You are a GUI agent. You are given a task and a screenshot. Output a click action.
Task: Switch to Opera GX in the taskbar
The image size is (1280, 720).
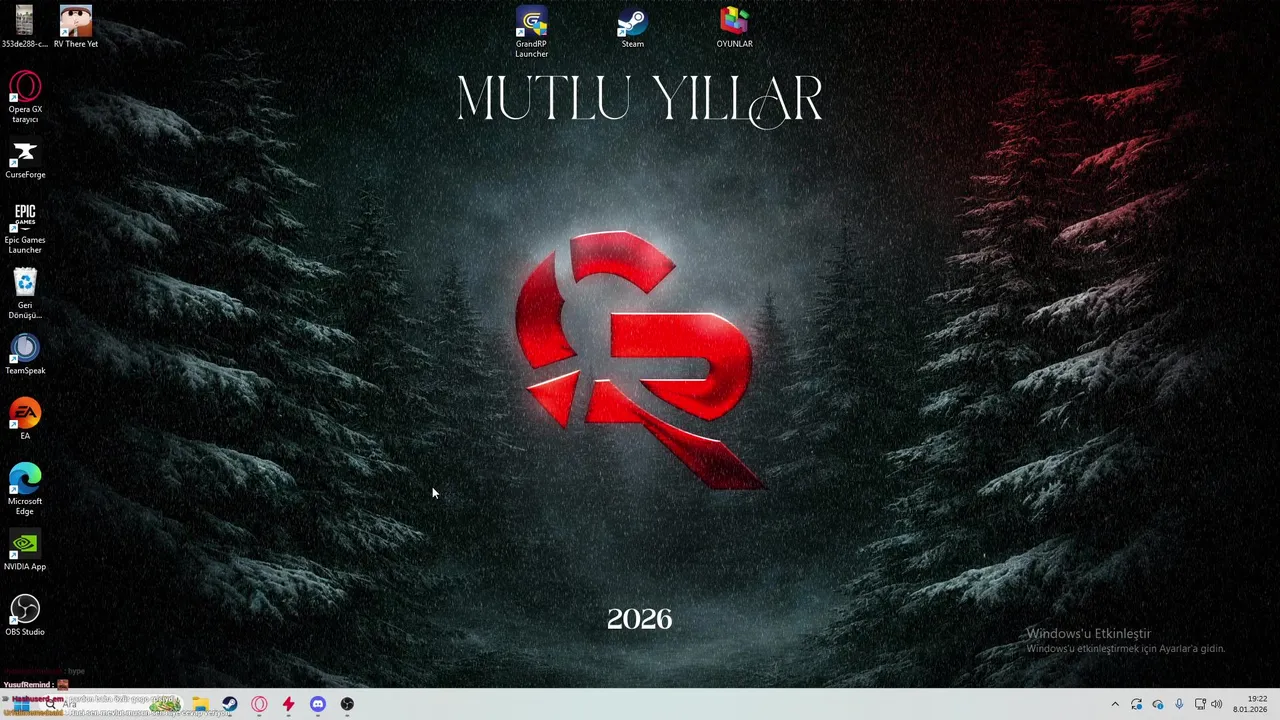(x=259, y=704)
